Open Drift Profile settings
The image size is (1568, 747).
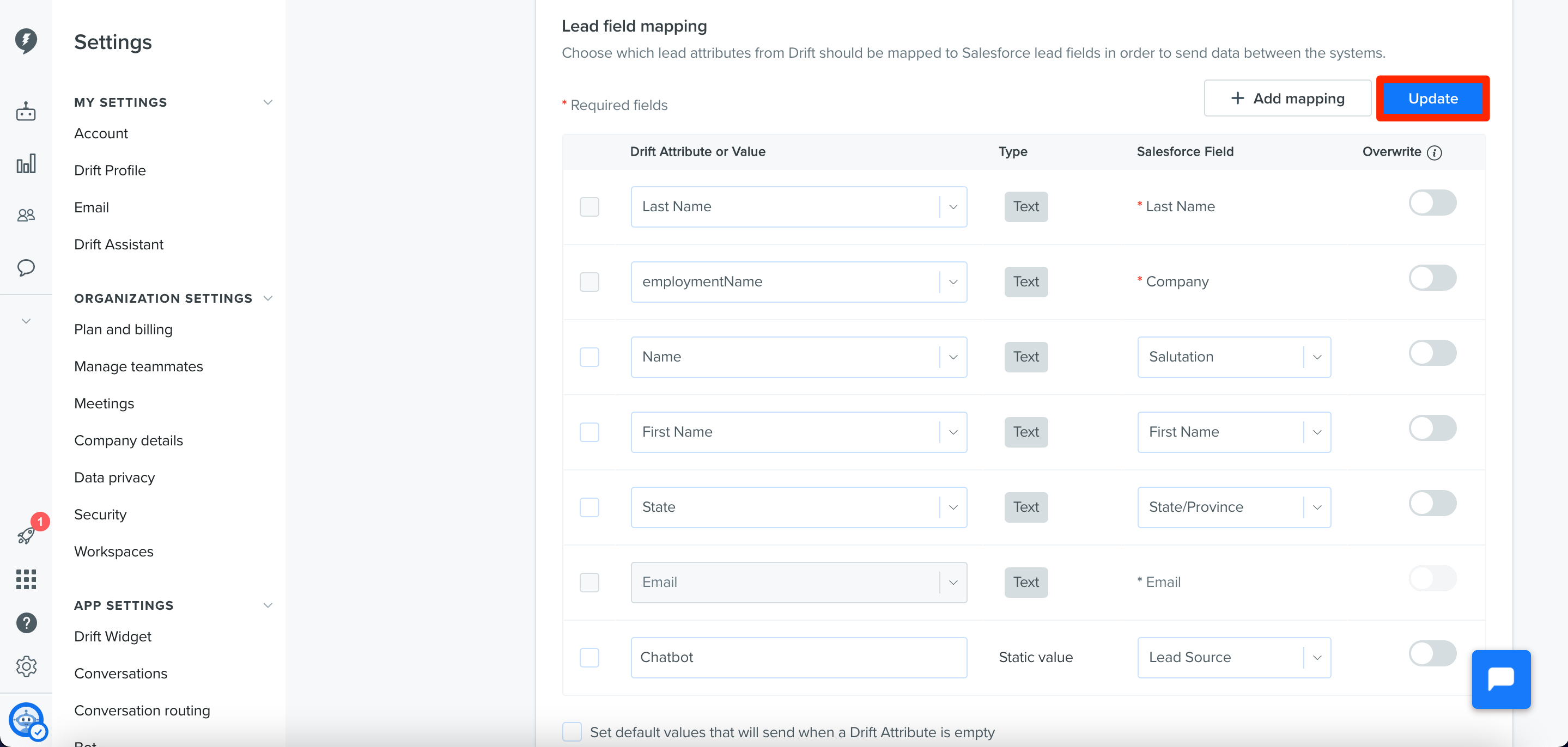tap(110, 170)
